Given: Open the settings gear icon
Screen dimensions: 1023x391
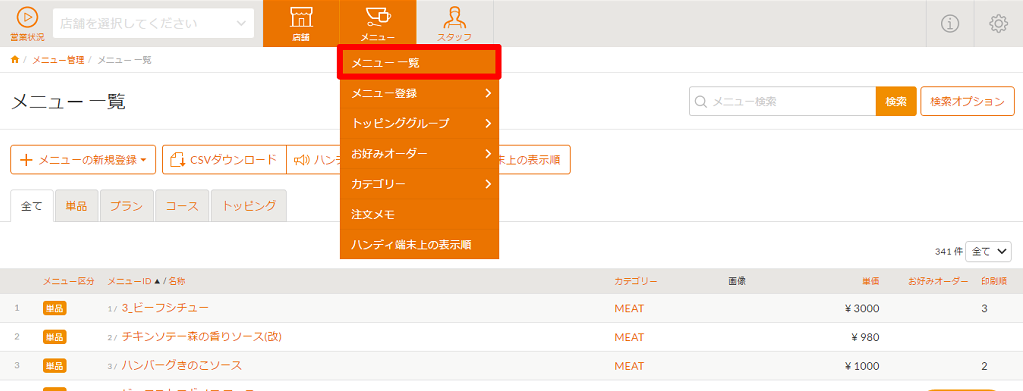Looking at the screenshot, I should click(998, 23).
